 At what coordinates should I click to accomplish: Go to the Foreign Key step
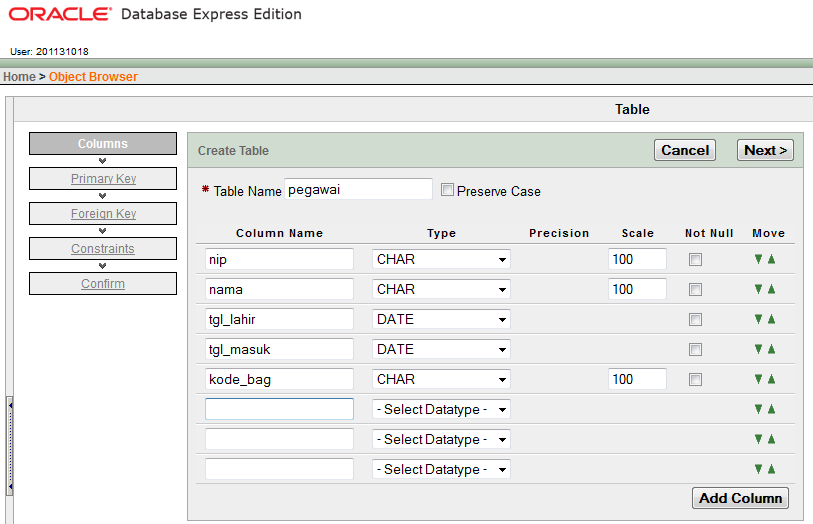(x=103, y=214)
